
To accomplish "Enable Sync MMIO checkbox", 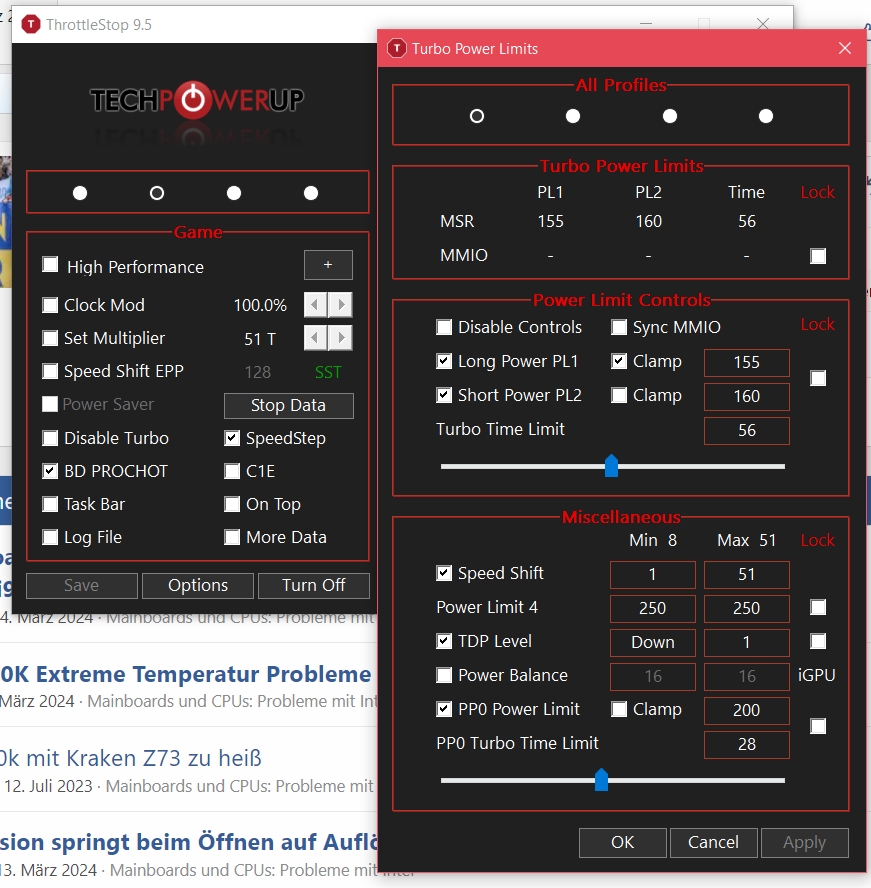I will 619,327.
